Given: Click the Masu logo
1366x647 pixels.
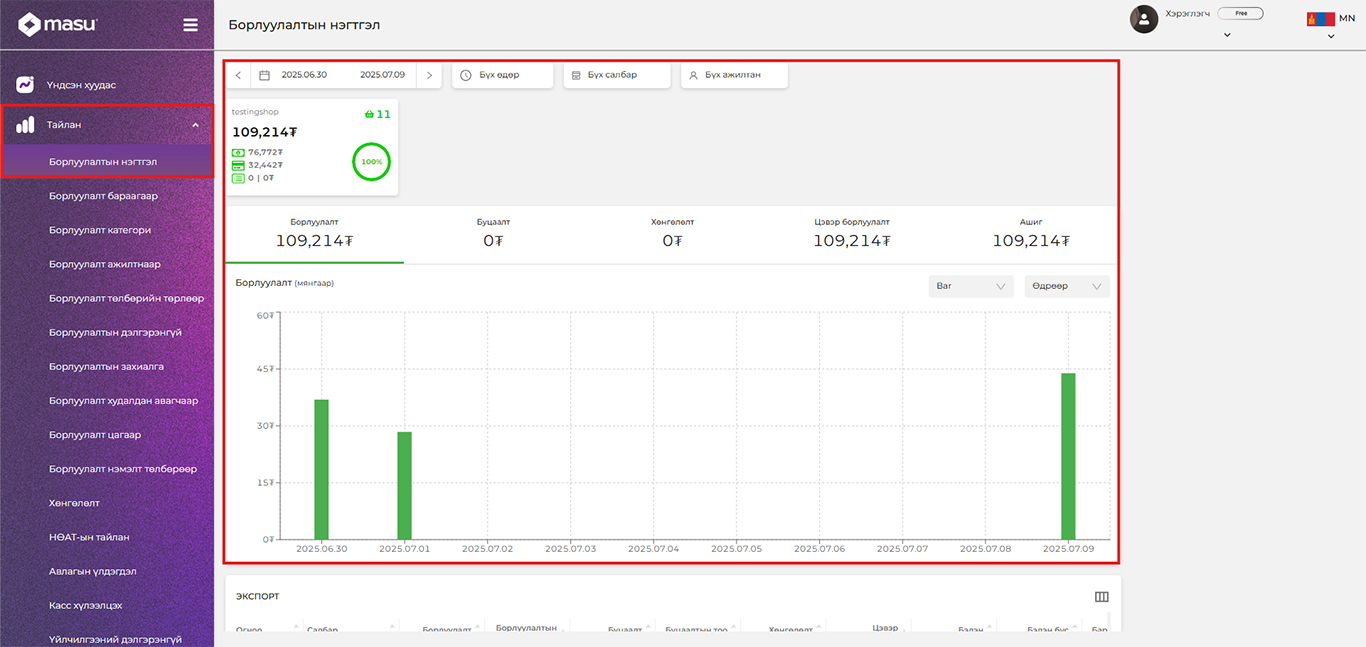Looking at the screenshot, I should coord(58,25).
